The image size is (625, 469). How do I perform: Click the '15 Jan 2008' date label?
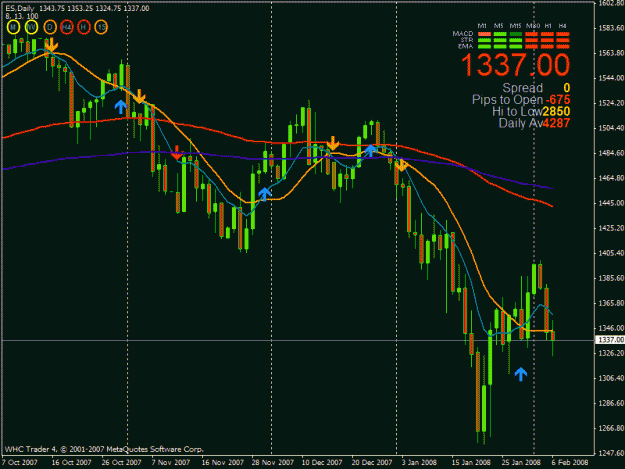pyautogui.click(x=471, y=463)
